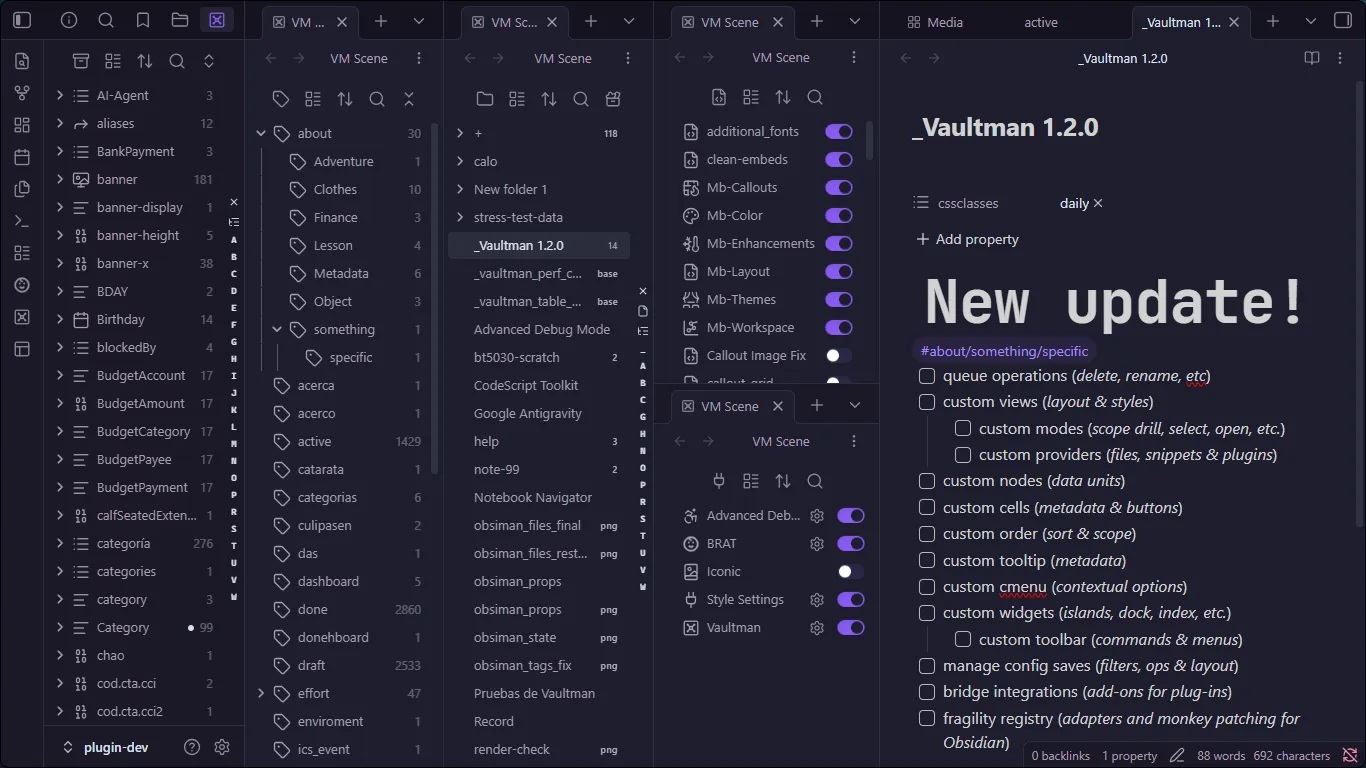1366x768 pixels.
Task: Open the Advanced Debug settings gear
Action: pyautogui.click(x=817, y=516)
